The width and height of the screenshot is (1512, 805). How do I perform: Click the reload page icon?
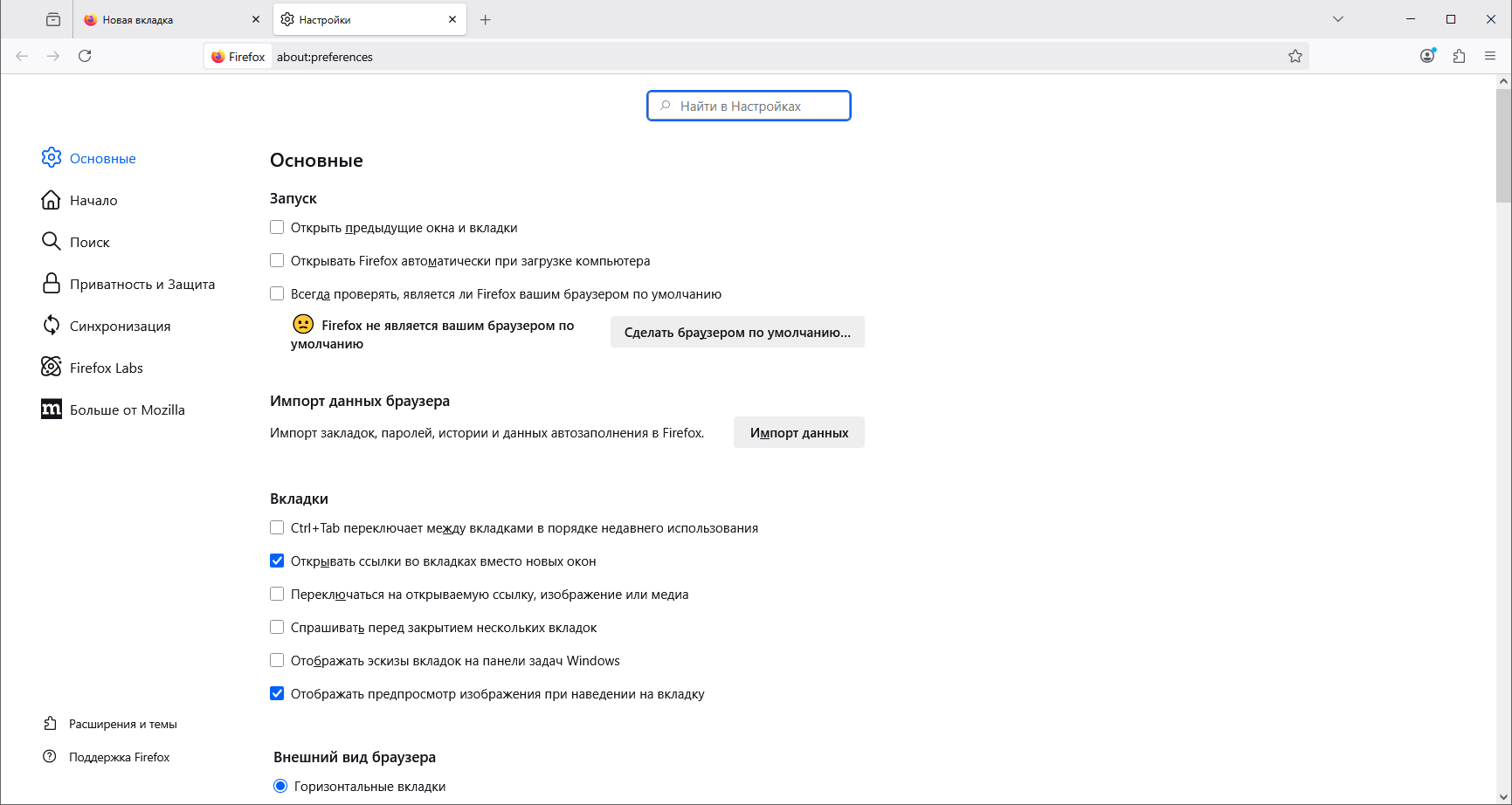pyautogui.click(x=85, y=56)
